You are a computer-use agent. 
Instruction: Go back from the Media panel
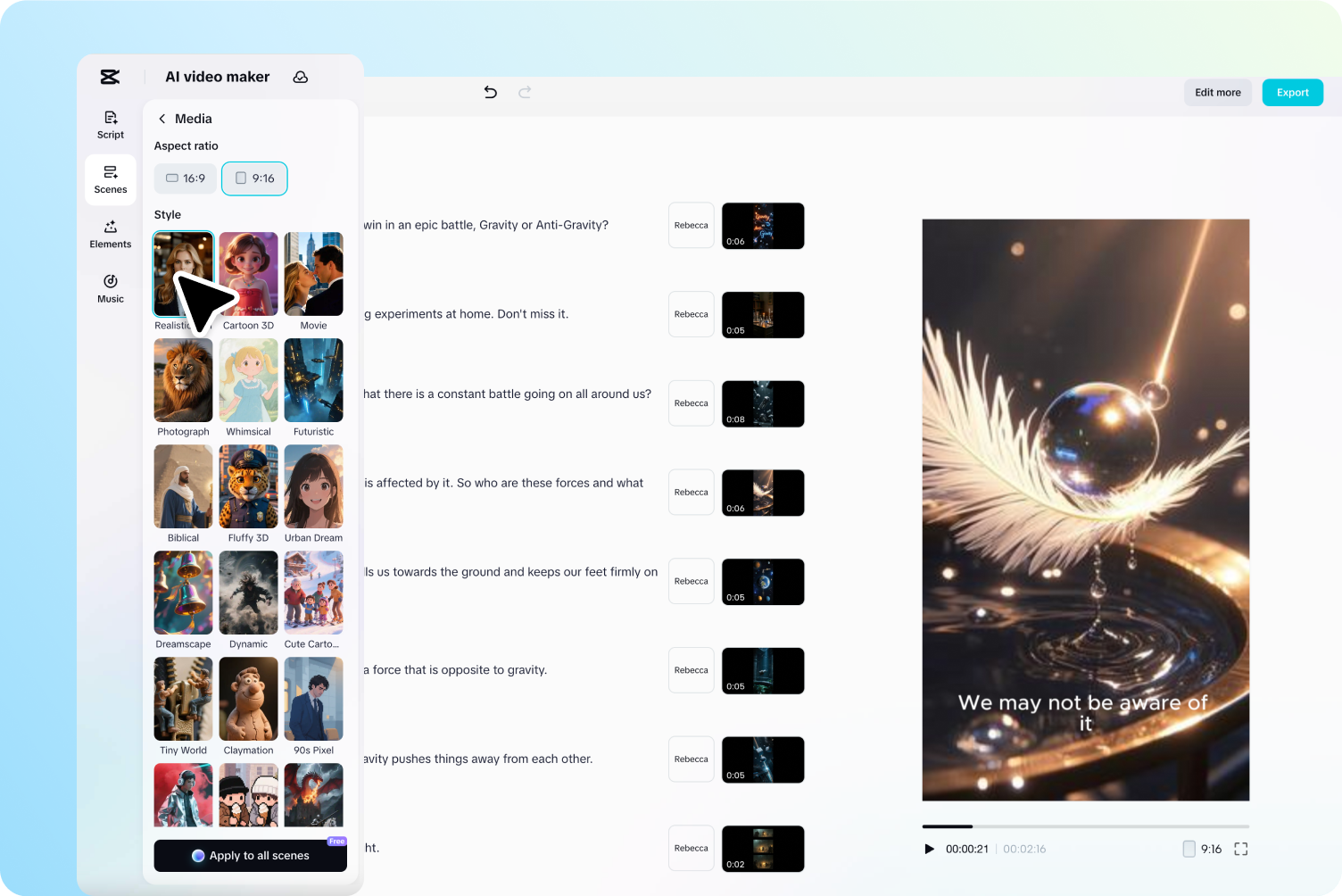162,118
